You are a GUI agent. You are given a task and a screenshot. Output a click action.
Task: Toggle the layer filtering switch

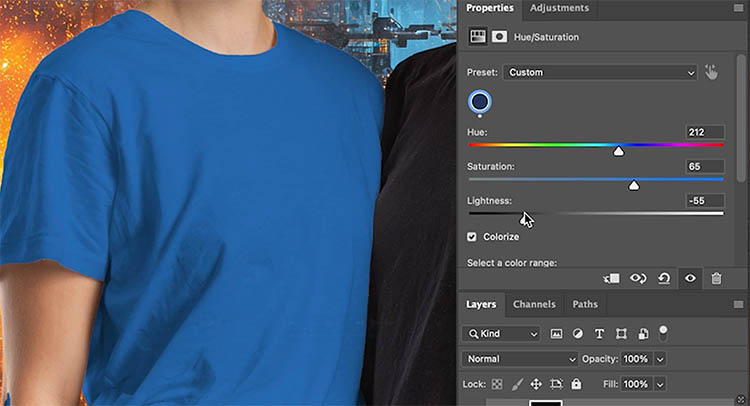coord(663,333)
